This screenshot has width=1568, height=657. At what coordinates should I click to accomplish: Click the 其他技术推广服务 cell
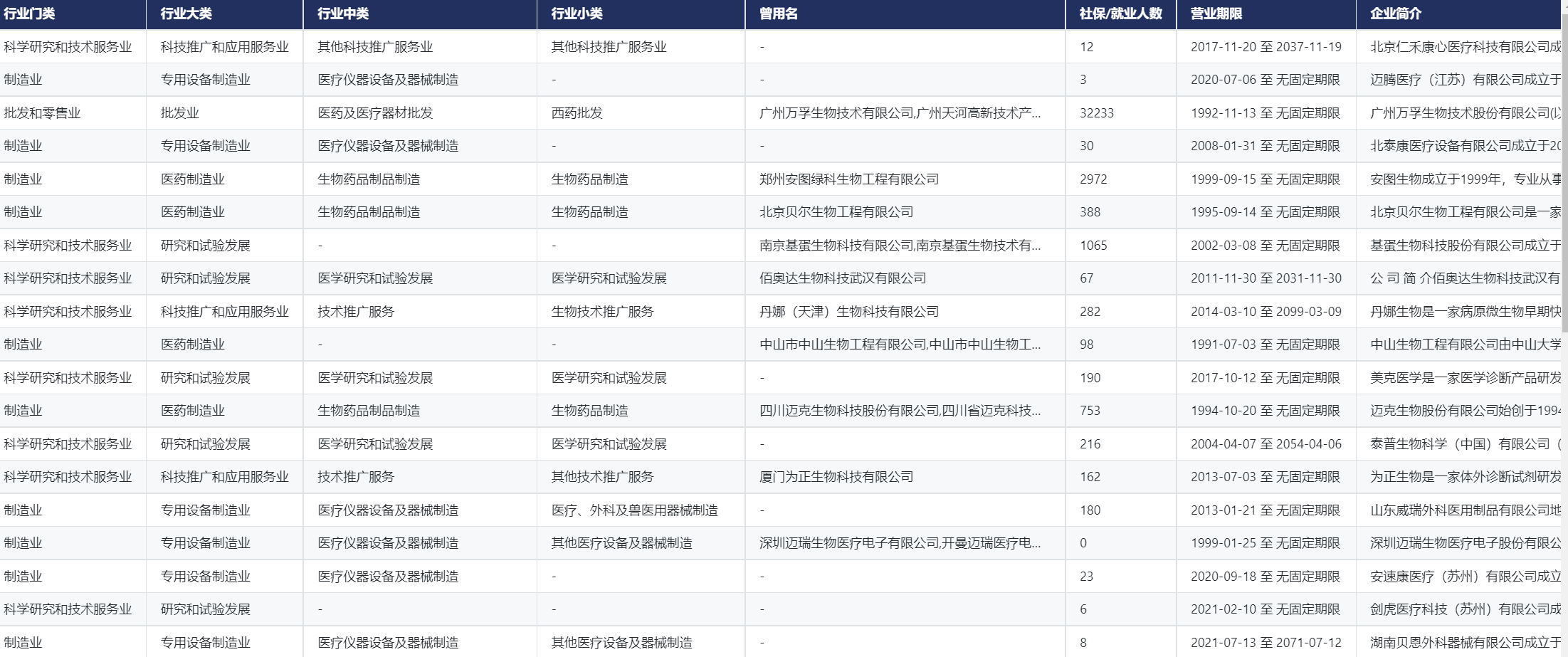(603, 477)
